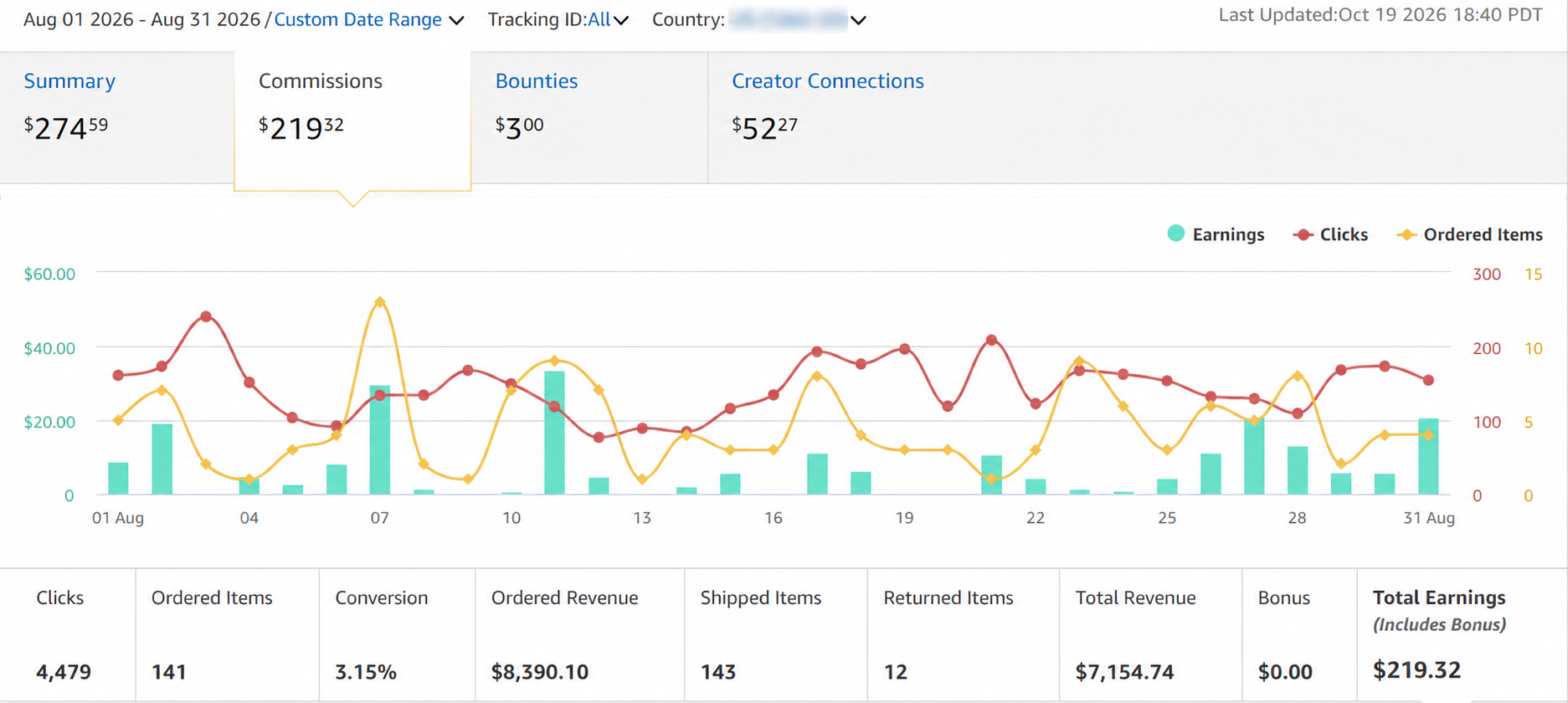Click the Total Earnings value $219.32
Viewport: 1568px width, 703px height.
[1417, 670]
